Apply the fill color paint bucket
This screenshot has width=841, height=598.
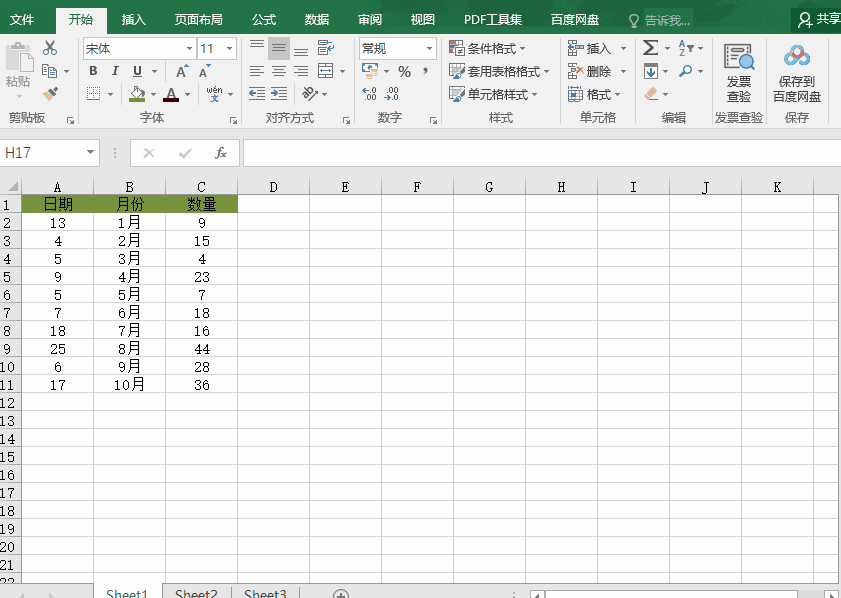[x=137, y=94]
